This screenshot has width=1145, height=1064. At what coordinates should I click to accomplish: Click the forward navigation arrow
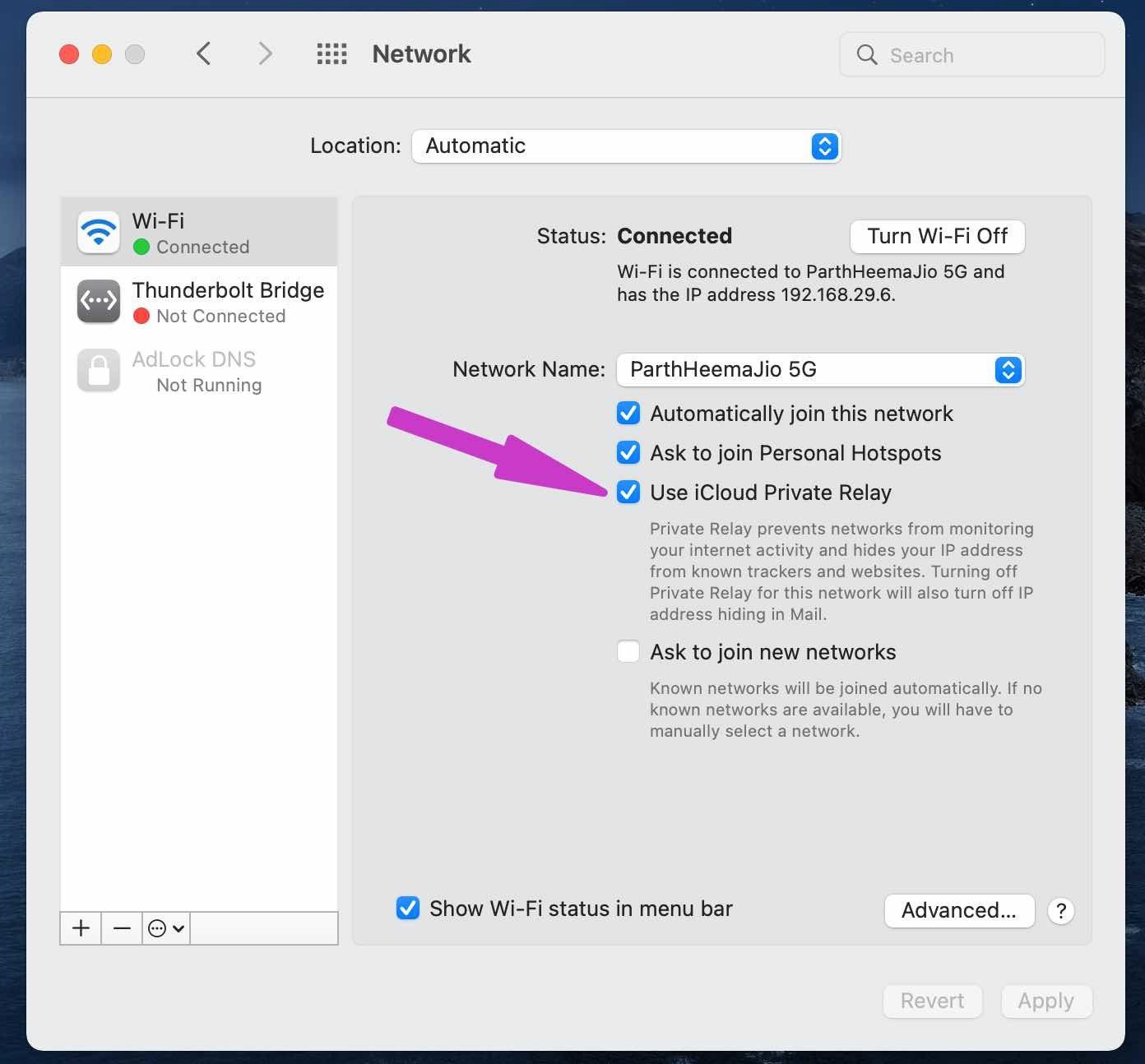pos(264,54)
